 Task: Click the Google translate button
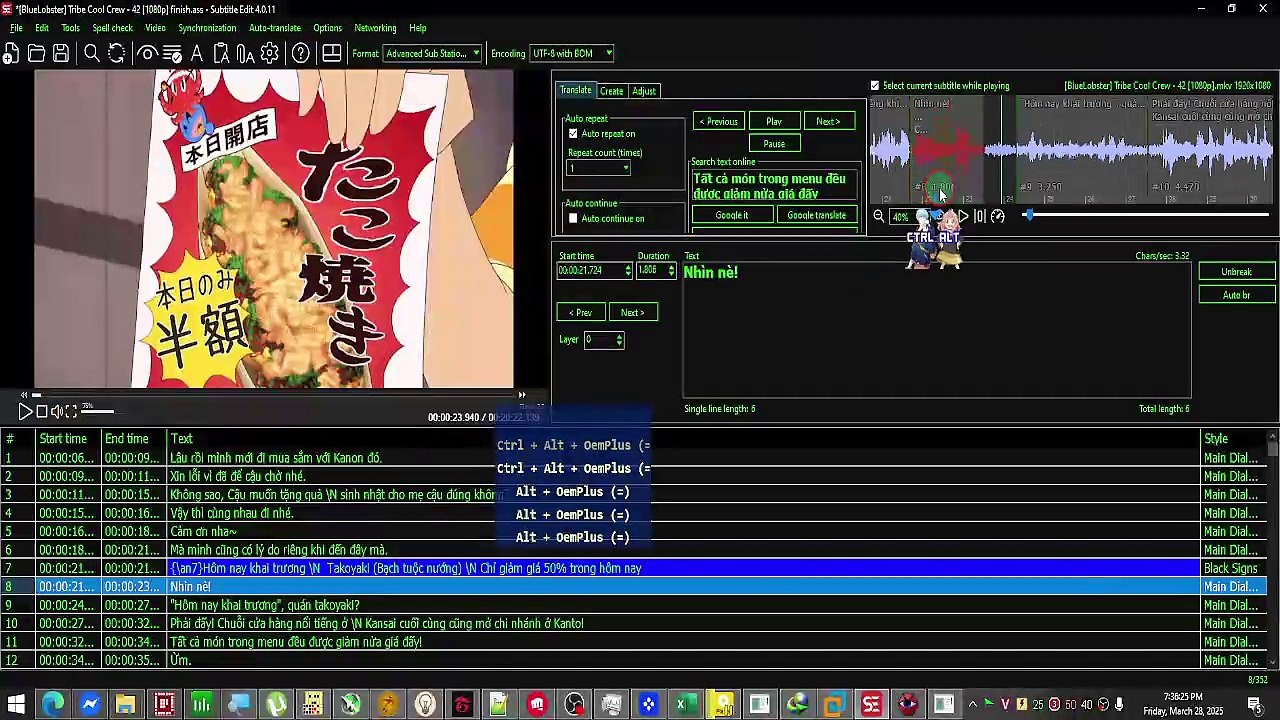(x=816, y=215)
